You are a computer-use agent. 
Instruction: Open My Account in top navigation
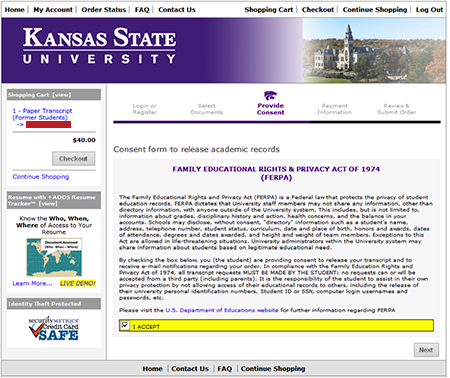pos(53,10)
